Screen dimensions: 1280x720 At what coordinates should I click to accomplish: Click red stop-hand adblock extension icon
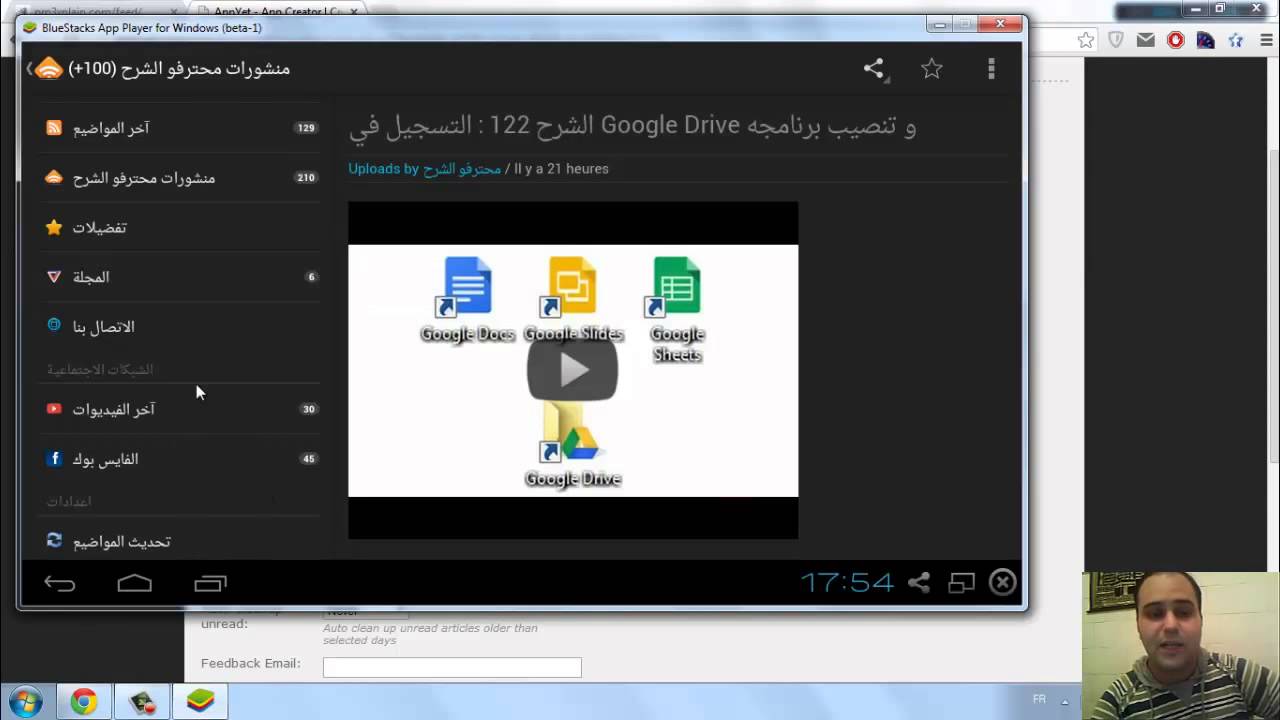coord(1176,40)
